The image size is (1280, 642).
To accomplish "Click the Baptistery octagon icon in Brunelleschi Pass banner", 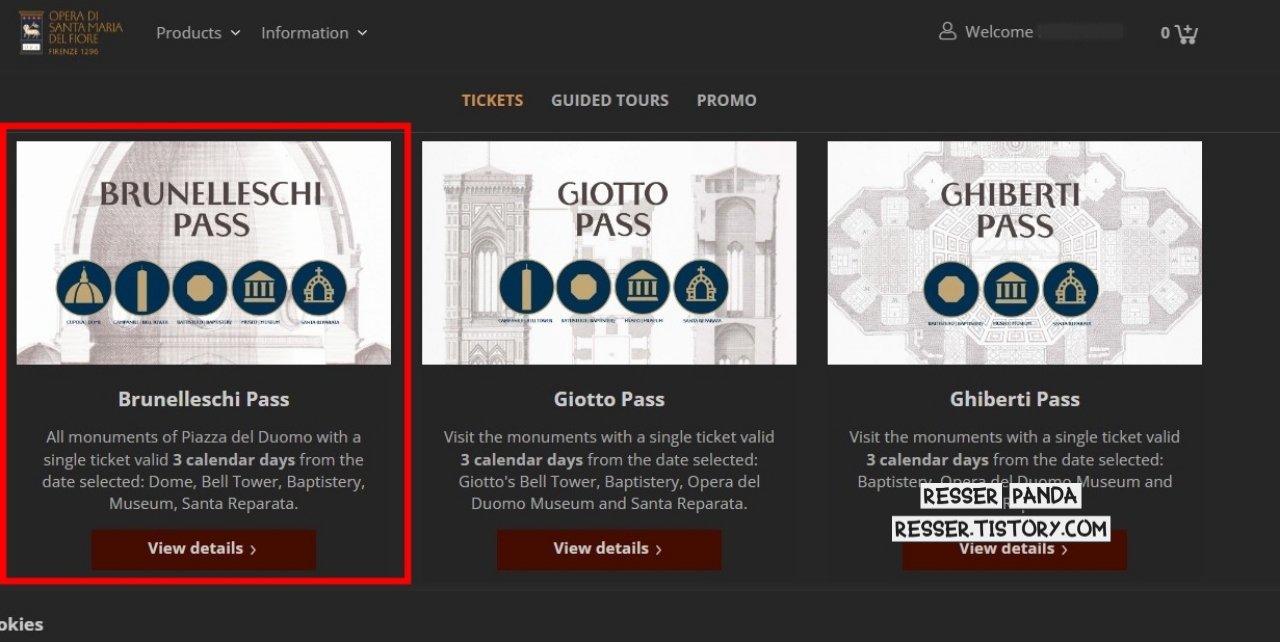I will [200, 288].
